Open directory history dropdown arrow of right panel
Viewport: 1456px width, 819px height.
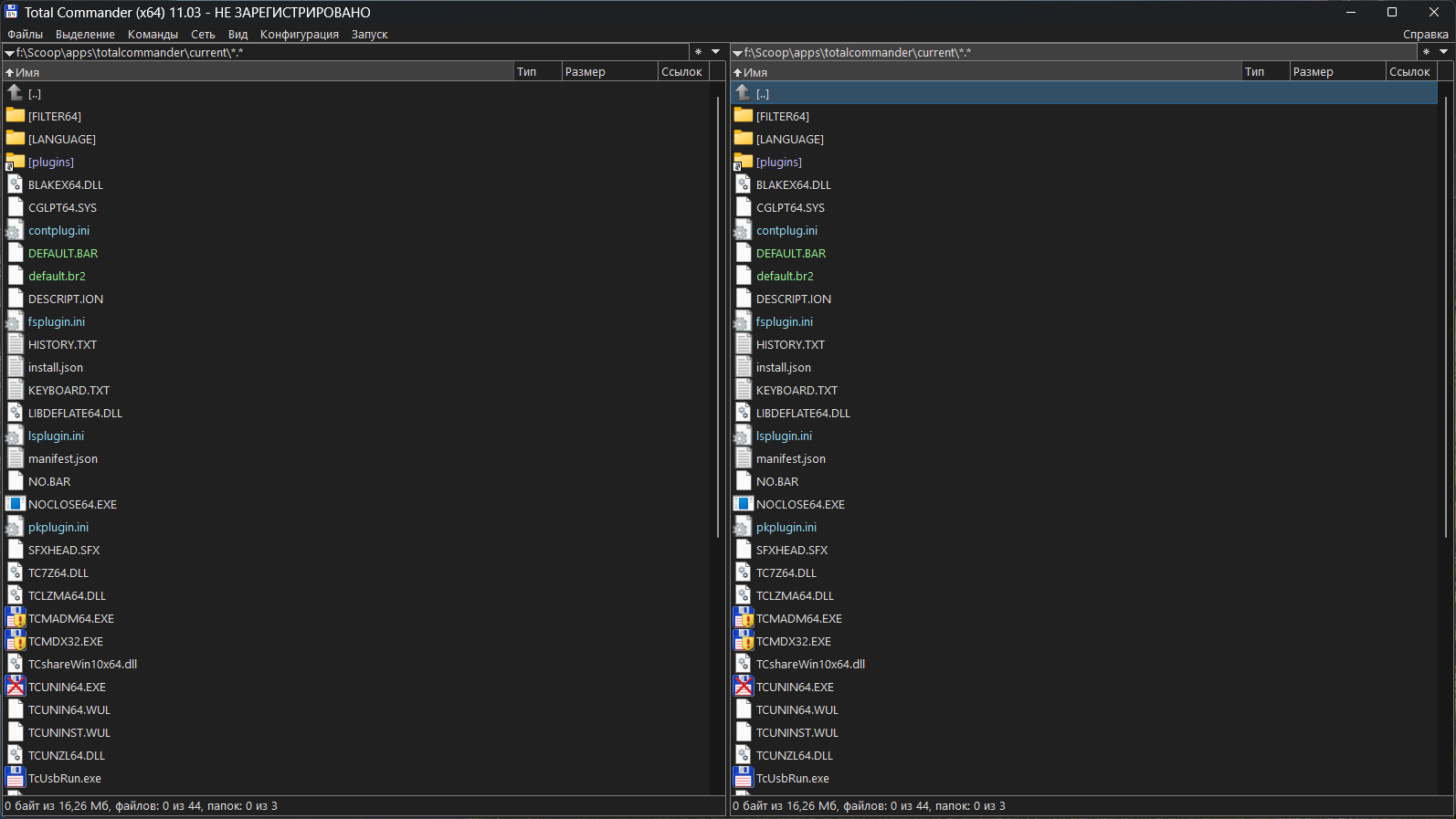coord(1444,52)
